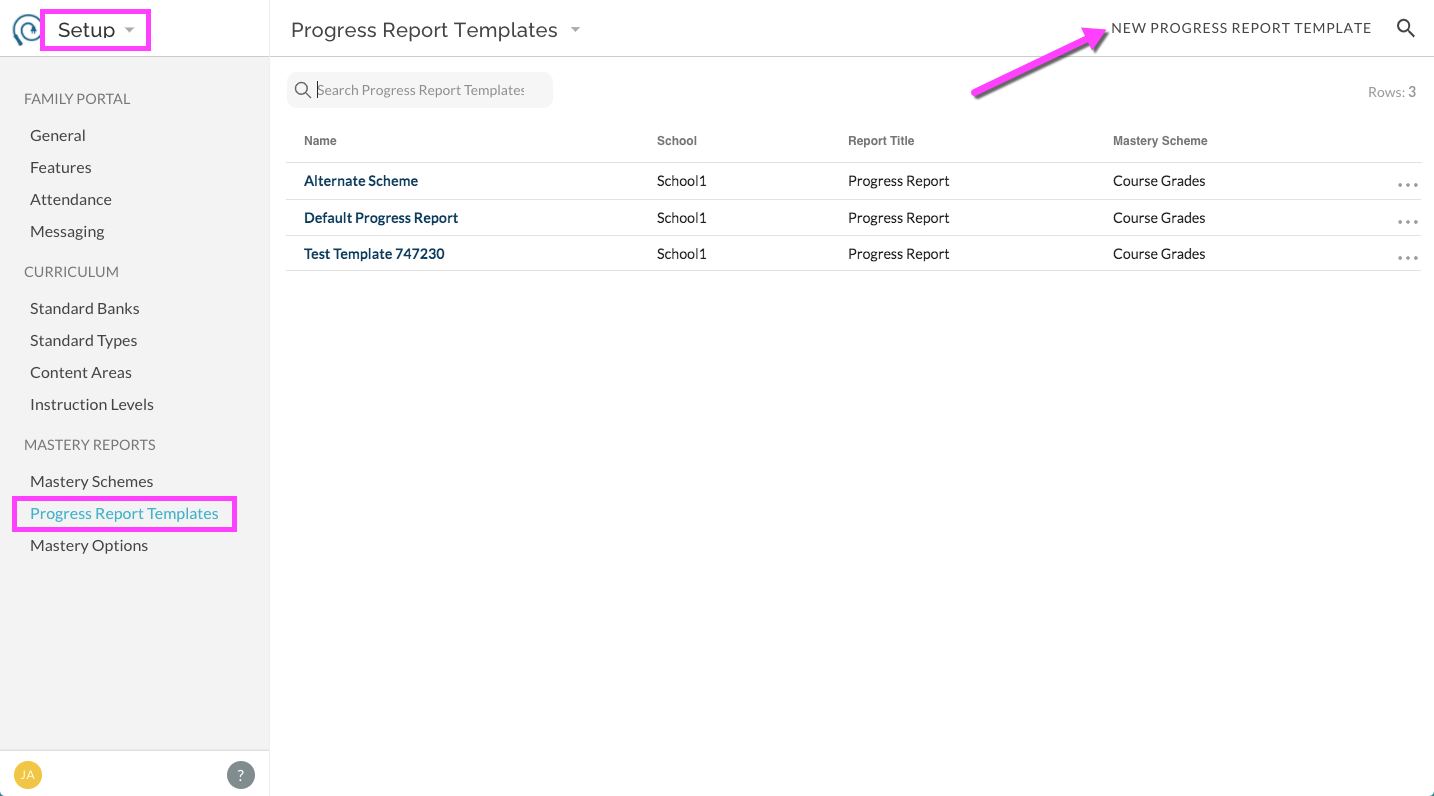Open the help question mark icon
1434x796 pixels.
click(x=240, y=774)
